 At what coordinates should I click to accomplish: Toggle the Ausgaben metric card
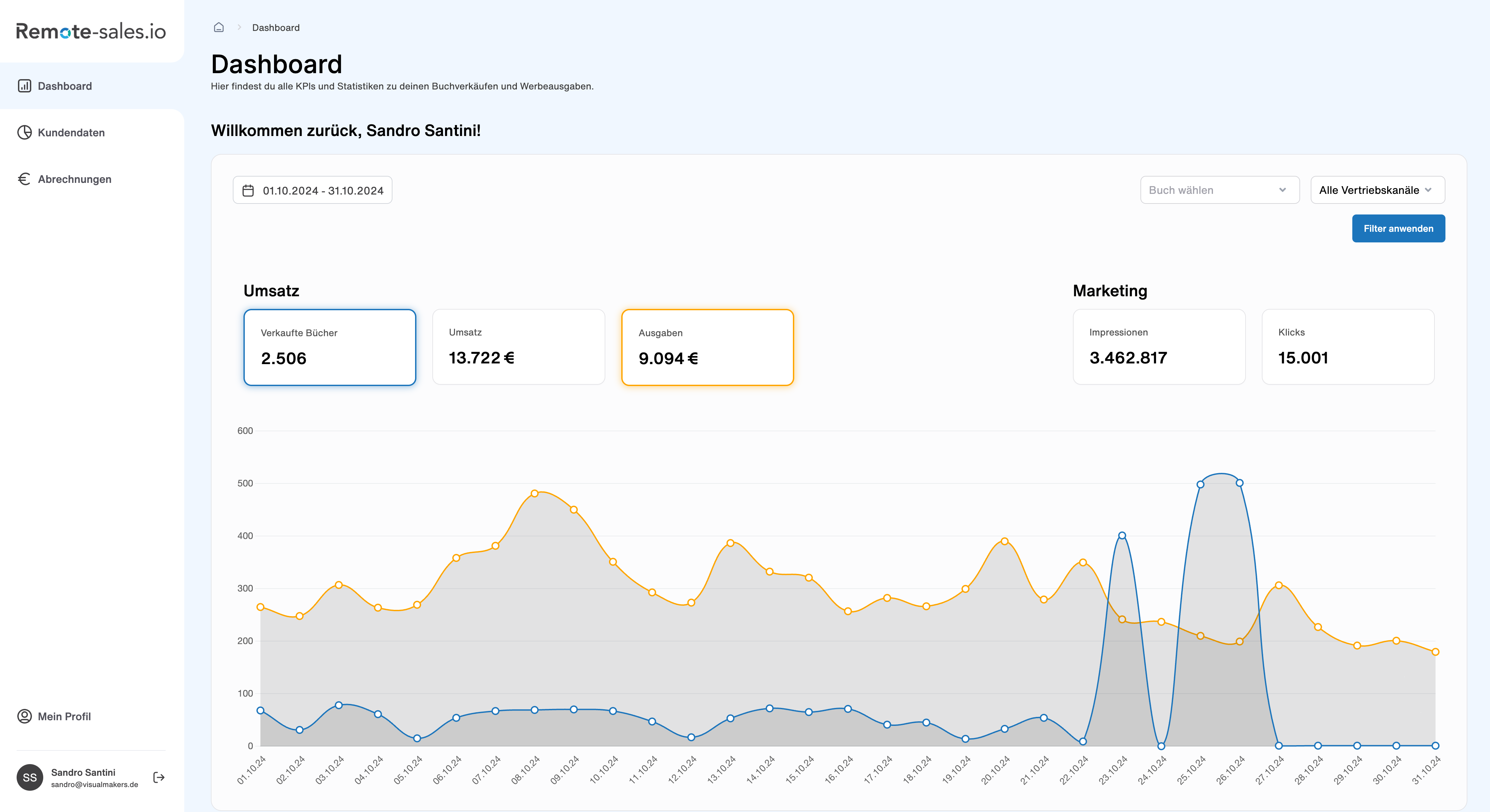[707, 347]
